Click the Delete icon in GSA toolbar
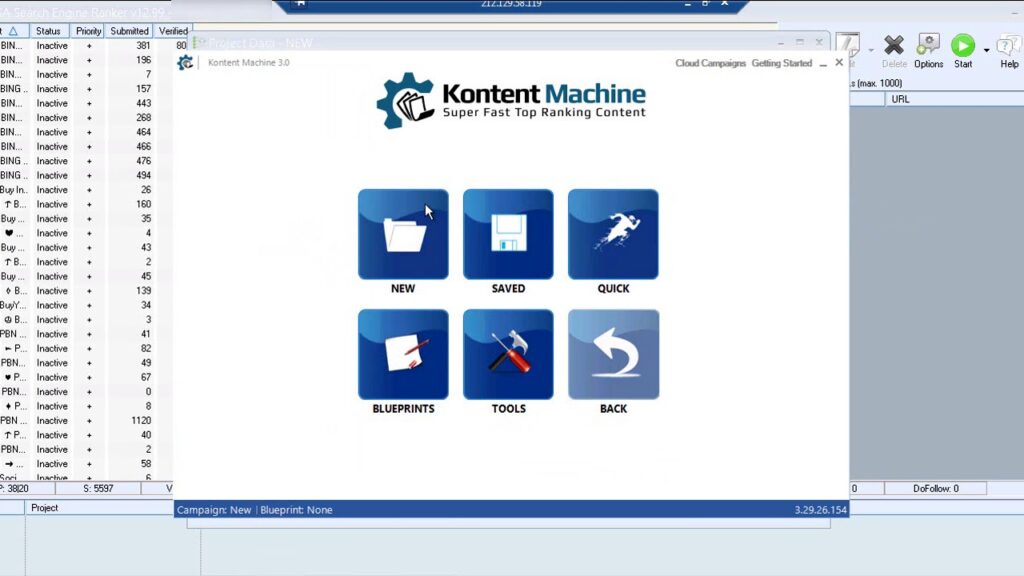1024x576 pixels. (894, 52)
